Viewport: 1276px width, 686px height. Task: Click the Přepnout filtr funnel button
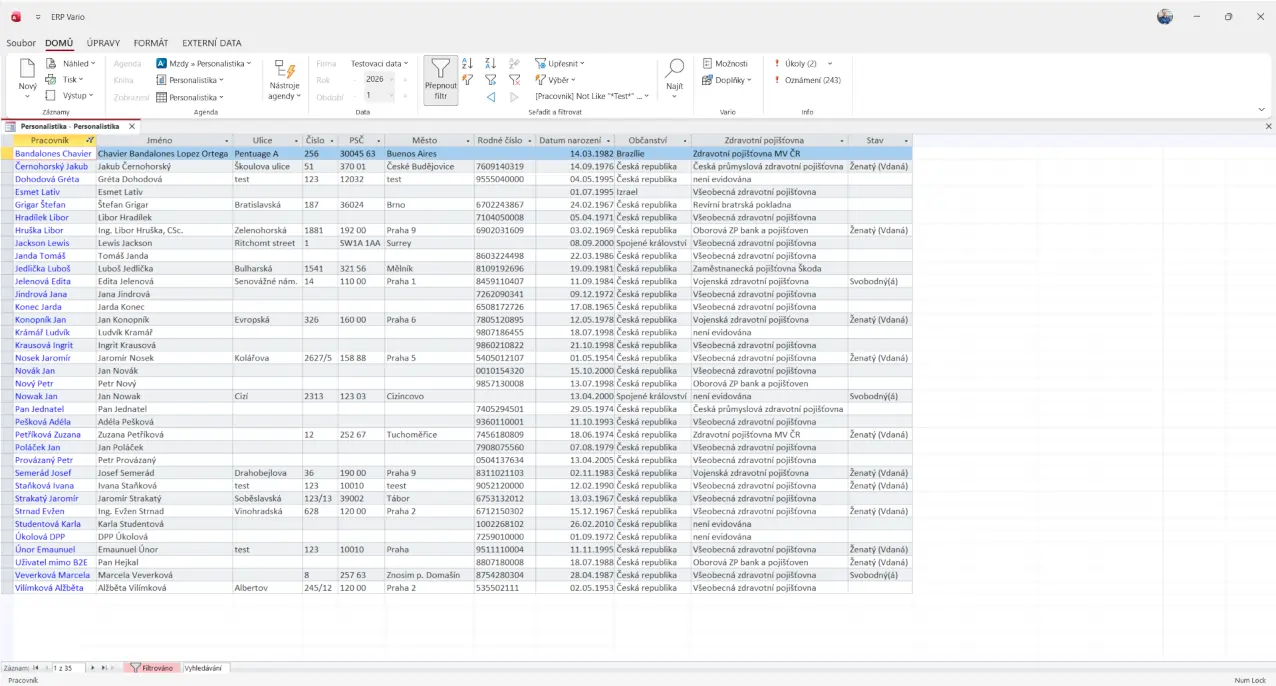click(440, 79)
